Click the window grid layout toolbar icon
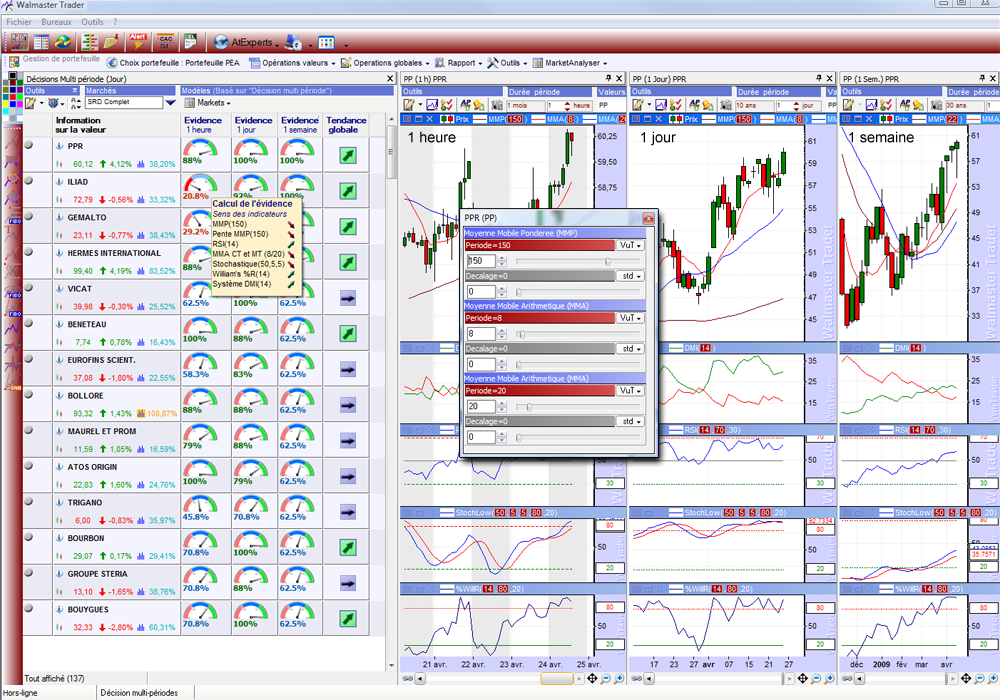 pos(327,43)
